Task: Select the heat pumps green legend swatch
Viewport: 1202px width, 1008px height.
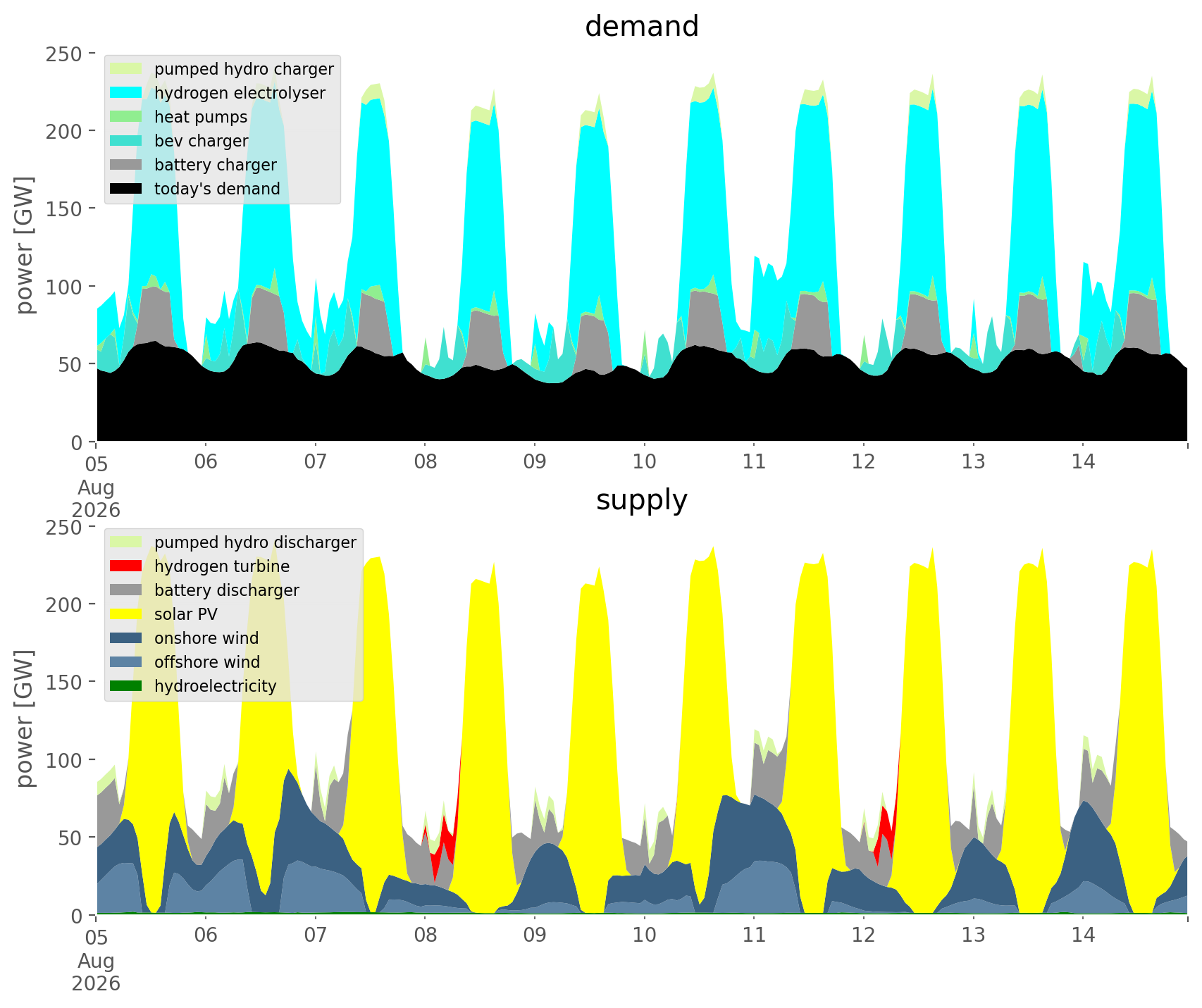Action: tap(127, 116)
